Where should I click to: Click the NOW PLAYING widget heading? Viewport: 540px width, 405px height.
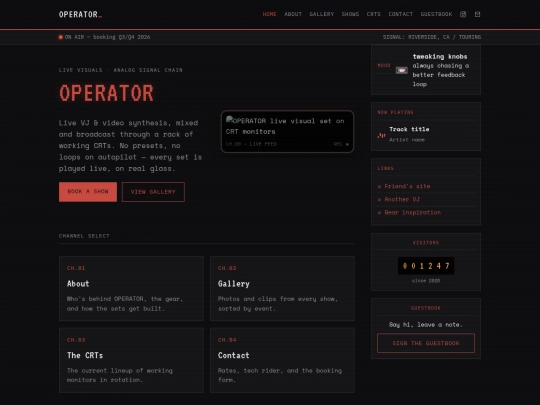395,112
